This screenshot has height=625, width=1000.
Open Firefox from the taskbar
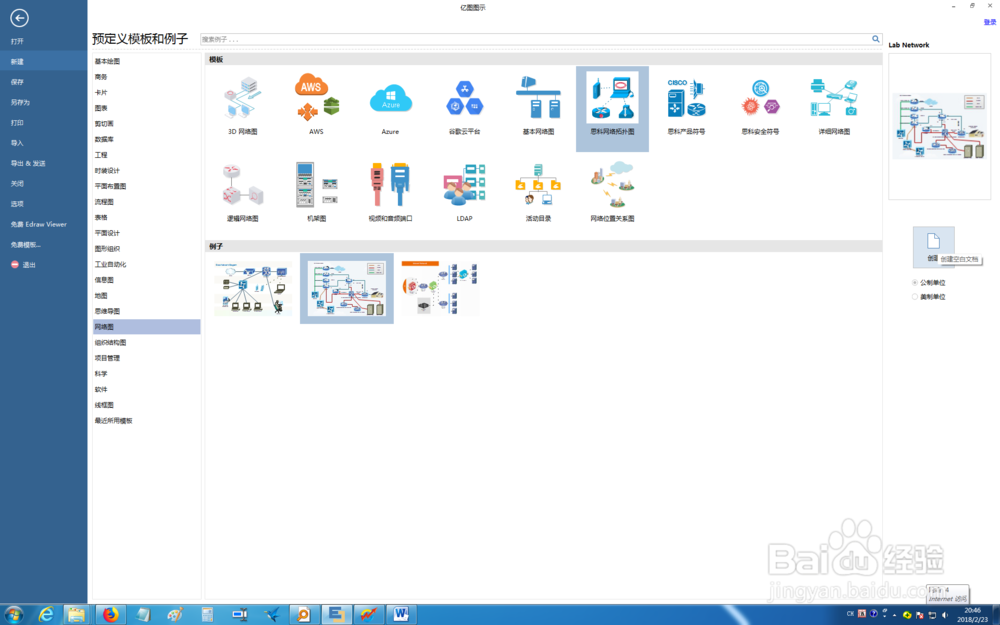(x=111, y=615)
